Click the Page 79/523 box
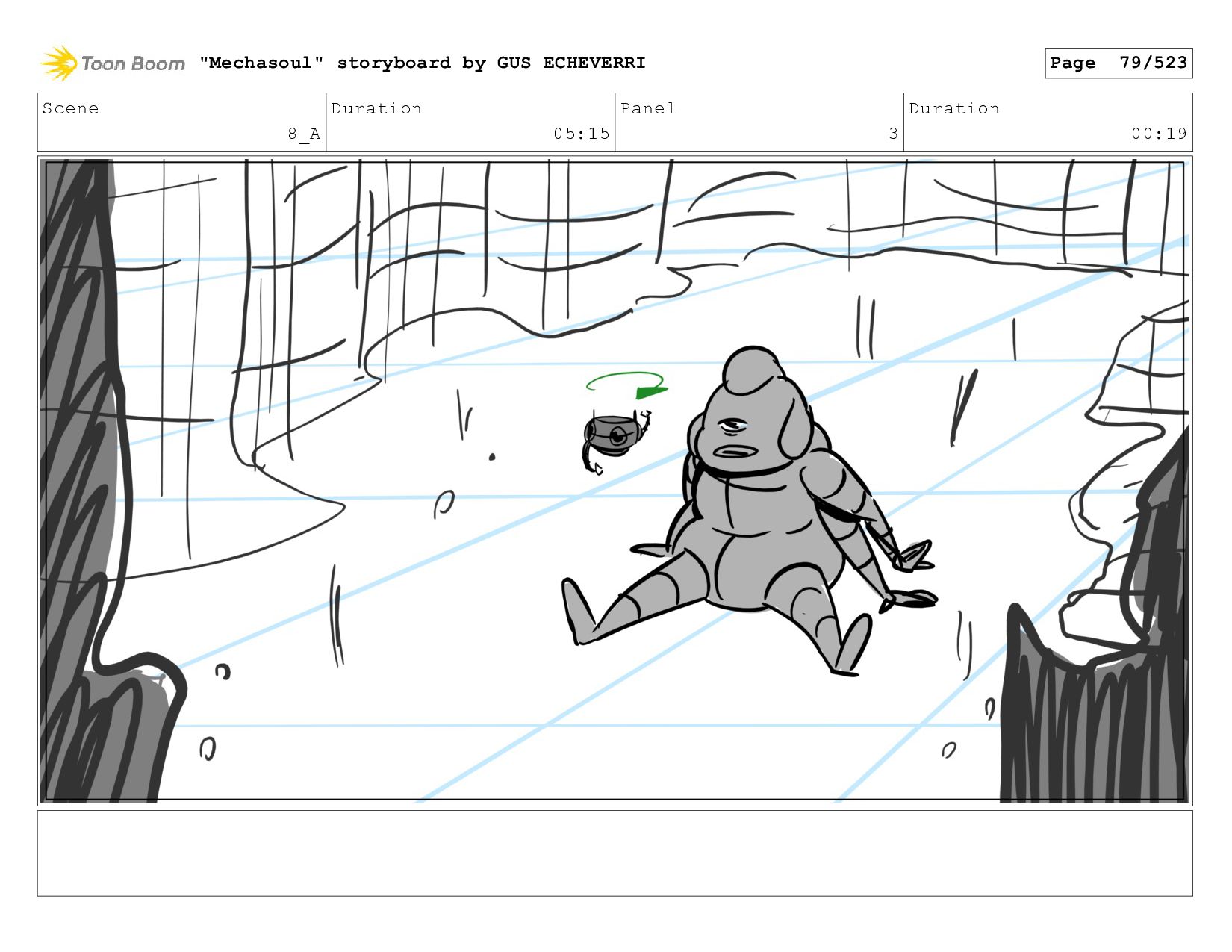 [x=1119, y=63]
